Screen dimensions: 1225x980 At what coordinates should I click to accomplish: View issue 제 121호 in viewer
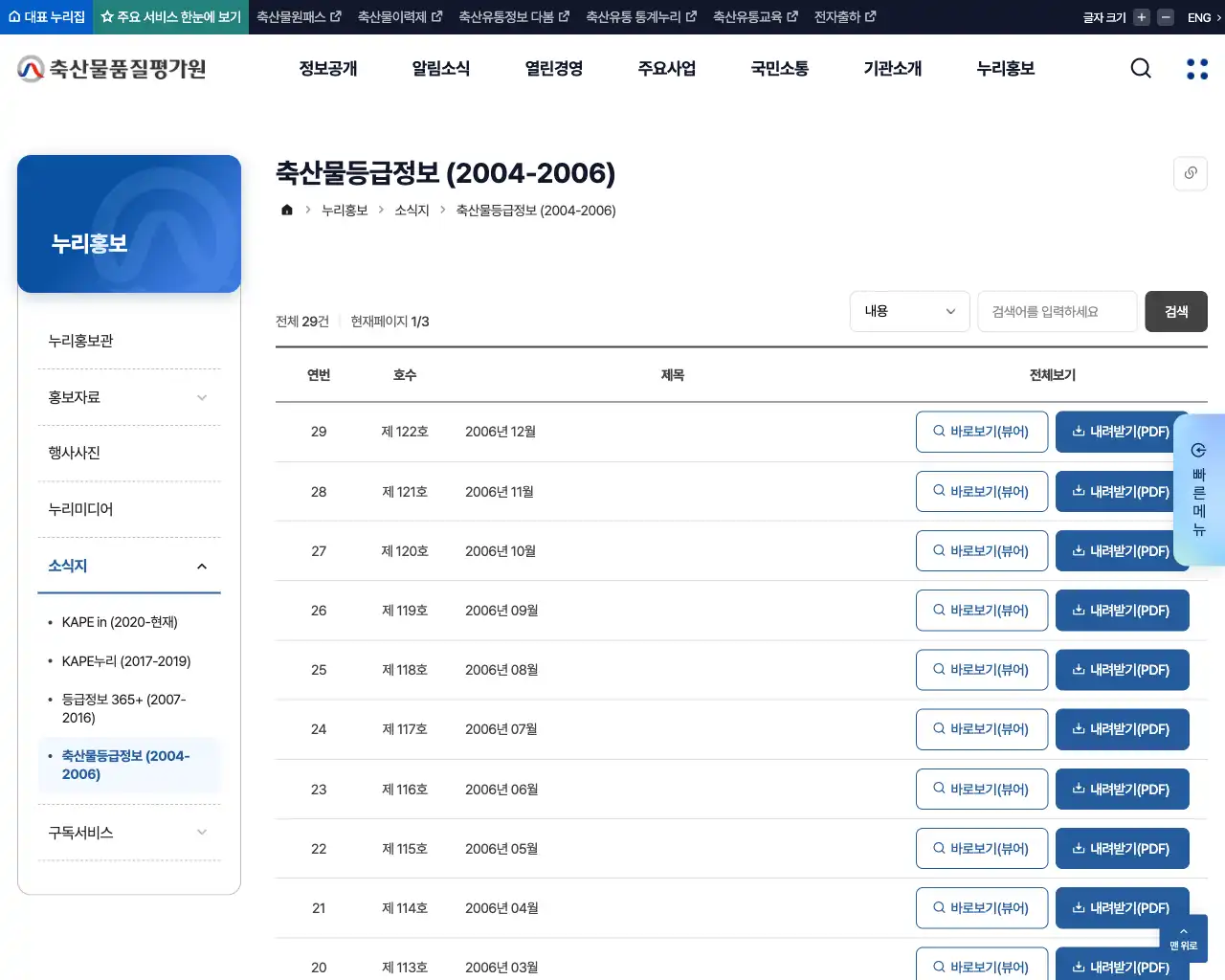click(982, 491)
